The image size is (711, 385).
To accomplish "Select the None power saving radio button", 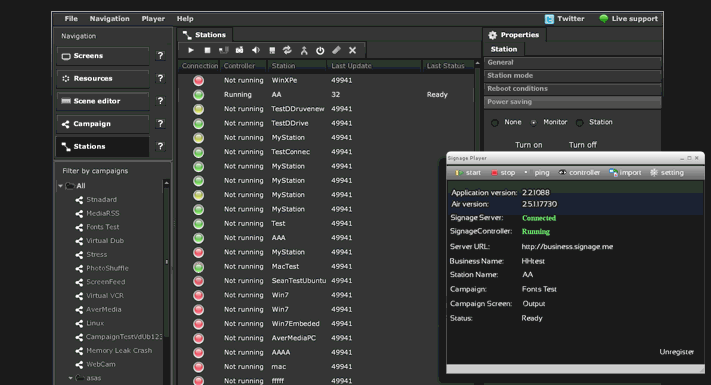I will pyautogui.click(x=495, y=122).
